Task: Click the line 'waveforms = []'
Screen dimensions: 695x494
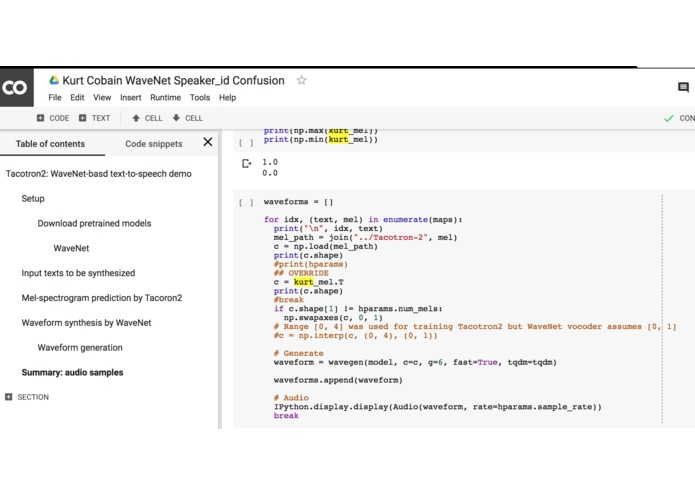Action: click(298, 202)
